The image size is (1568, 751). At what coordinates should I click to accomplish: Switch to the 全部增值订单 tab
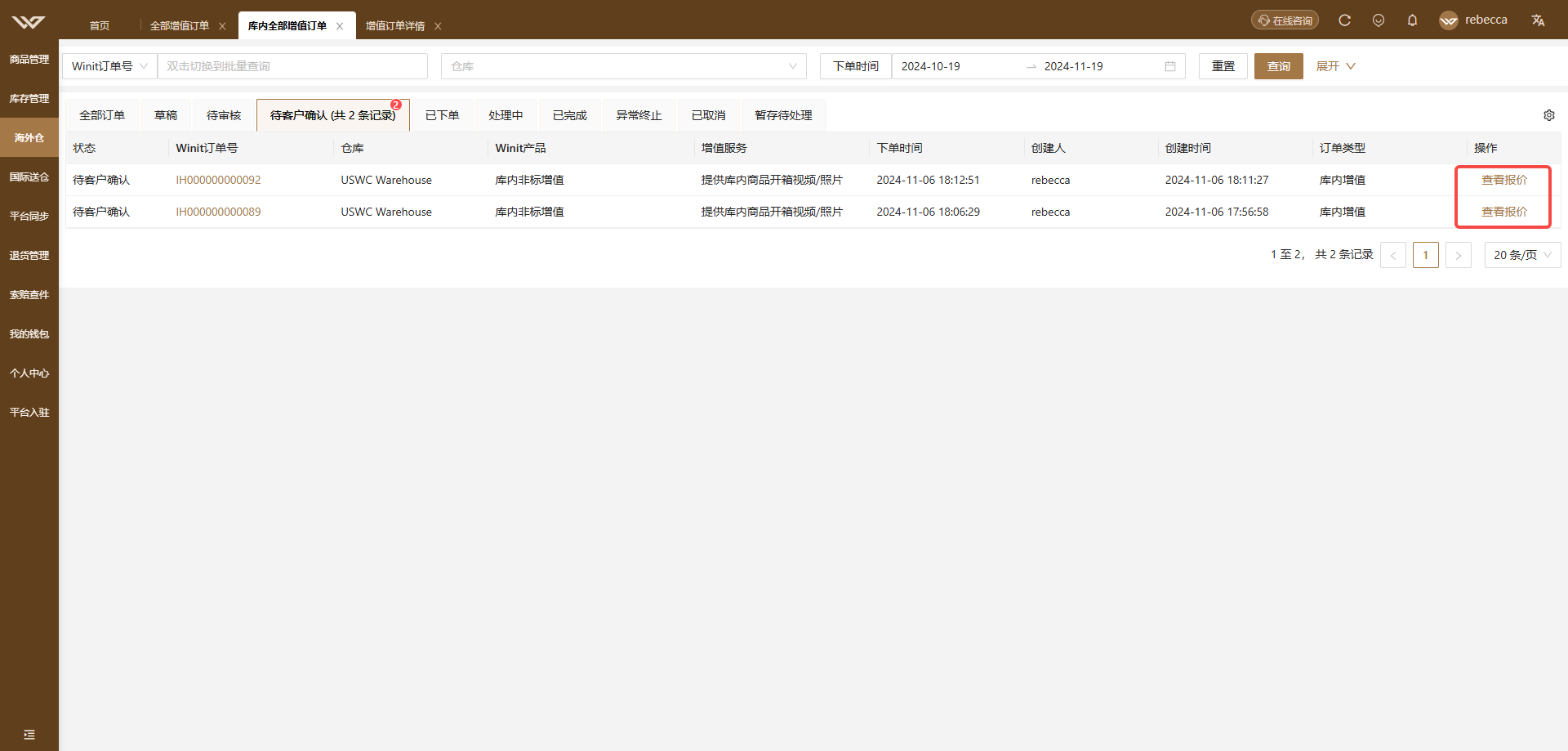179,26
